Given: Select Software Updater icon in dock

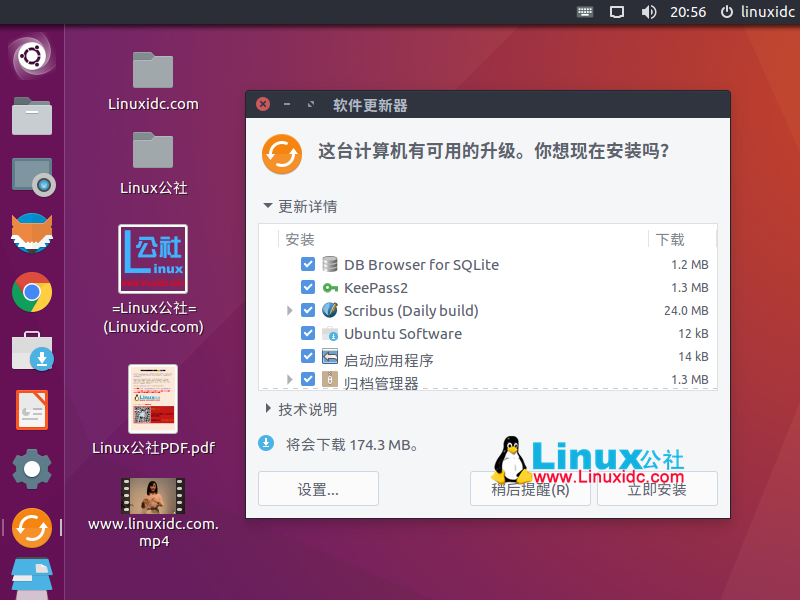Looking at the screenshot, I should tap(32, 528).
